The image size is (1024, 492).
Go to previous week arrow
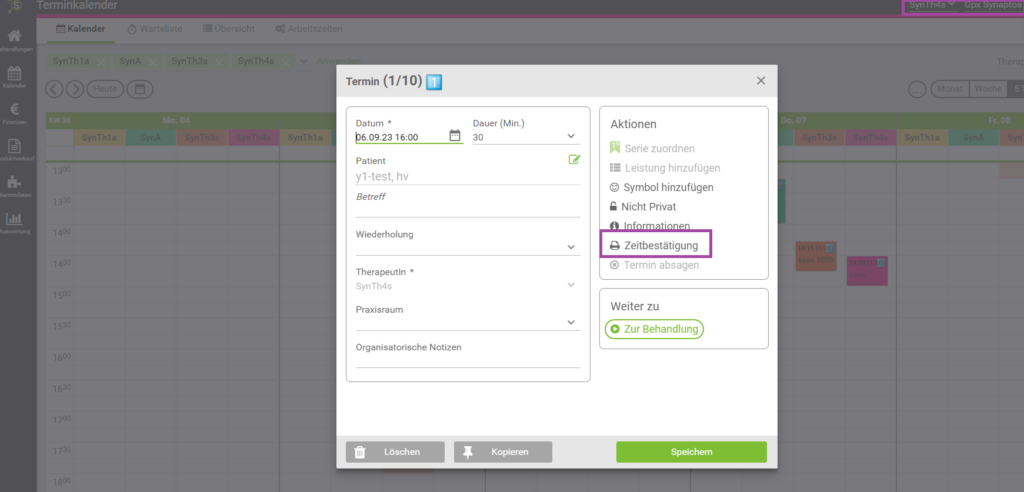point(54,88)
